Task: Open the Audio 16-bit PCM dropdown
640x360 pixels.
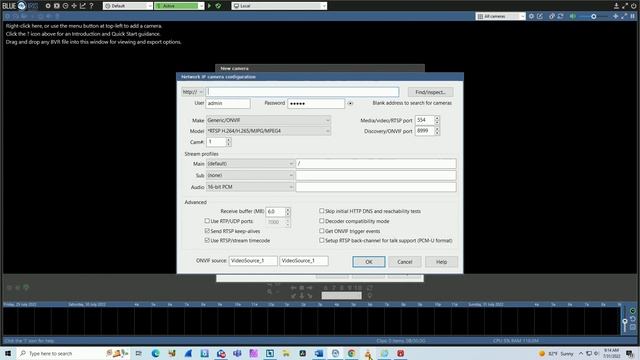Action: click(250, 187)
